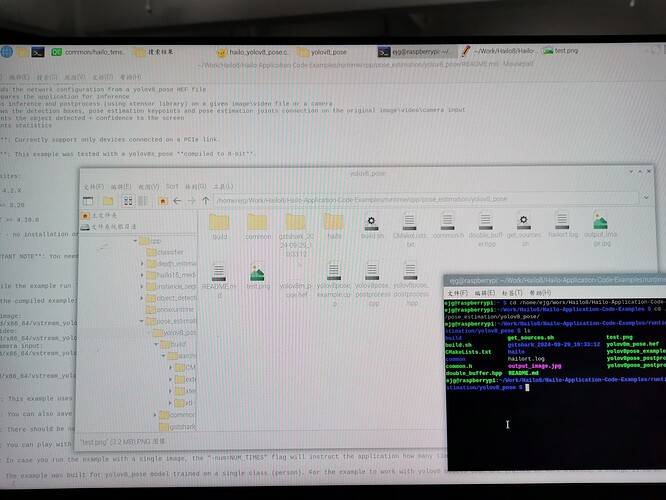Select the hailo folder icon in file view
This screenshot has width=666, height=500.
click(x=334, y=222)
